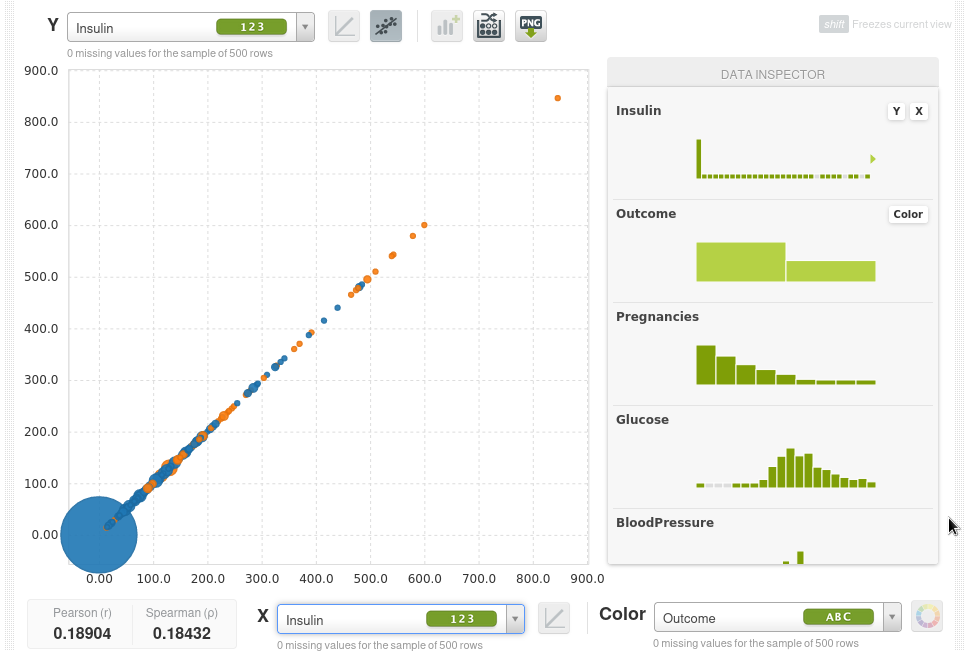Click the Color button beside Outcome
The image size is (973, 651).
908,214
